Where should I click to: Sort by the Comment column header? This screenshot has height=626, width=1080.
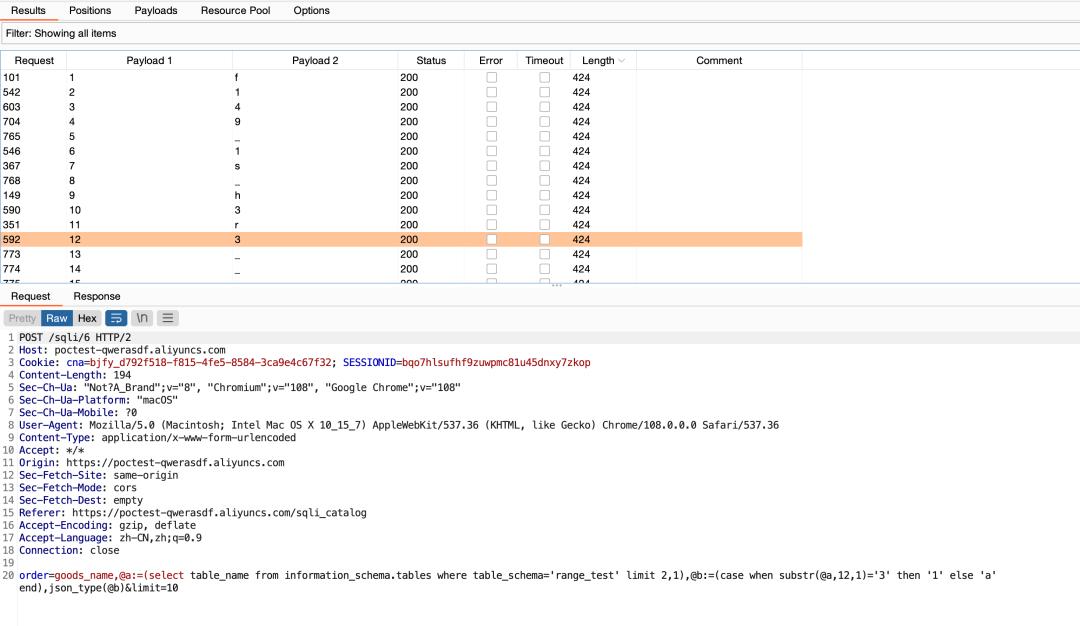(x=719, y=61)
